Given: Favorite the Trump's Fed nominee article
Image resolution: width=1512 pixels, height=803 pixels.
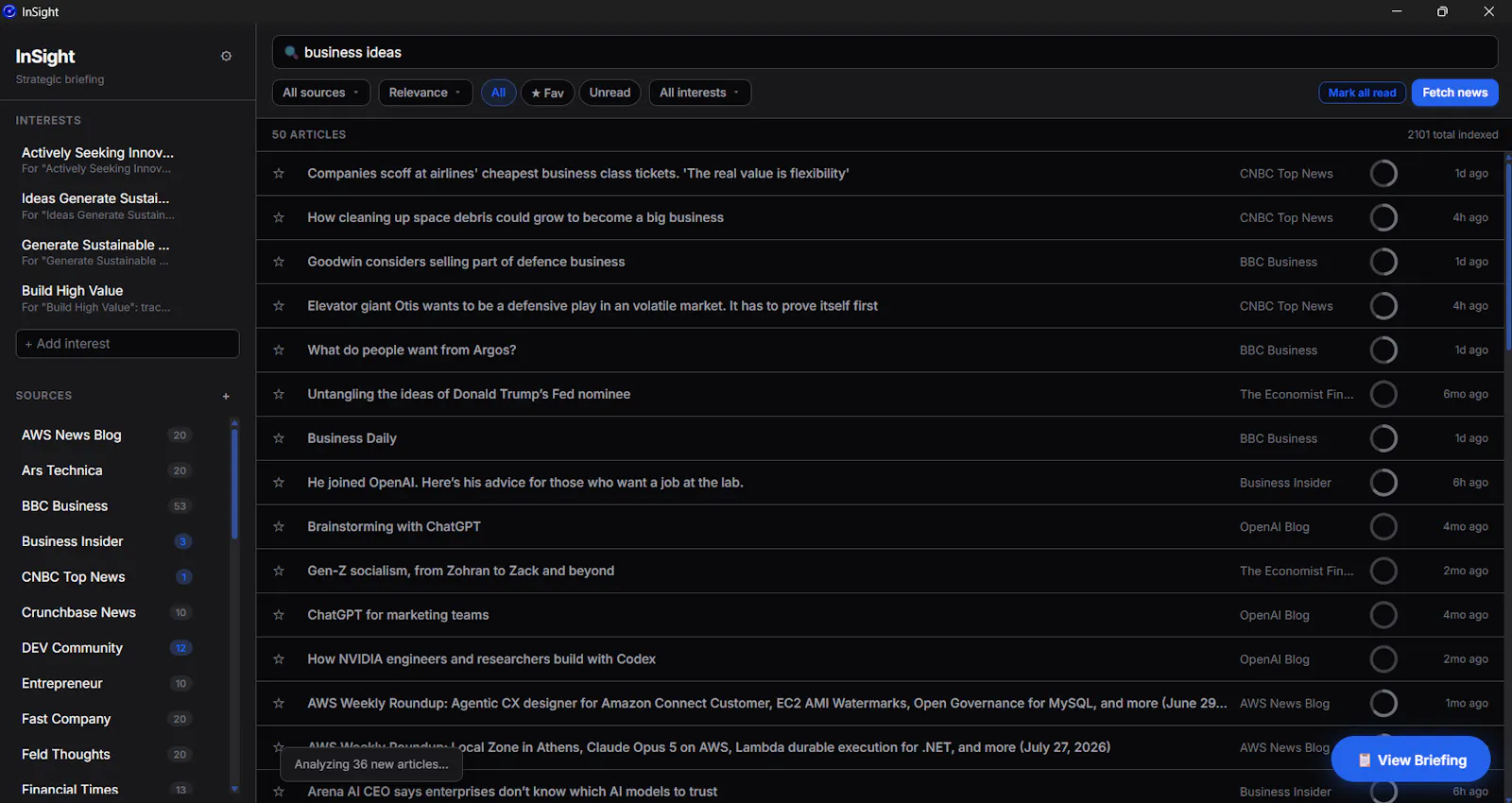Looking at the screenshot, I should click(x=279, y=395).
